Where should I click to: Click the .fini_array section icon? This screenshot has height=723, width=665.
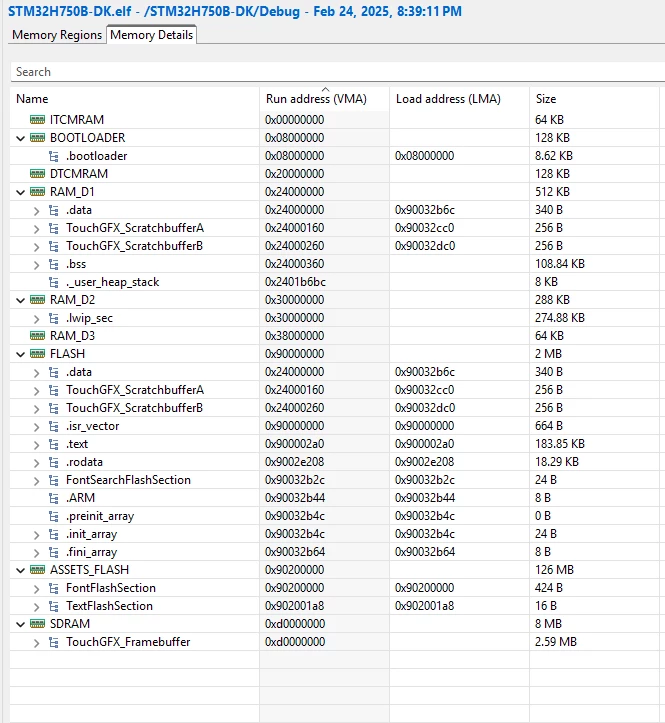coord(53,552)
